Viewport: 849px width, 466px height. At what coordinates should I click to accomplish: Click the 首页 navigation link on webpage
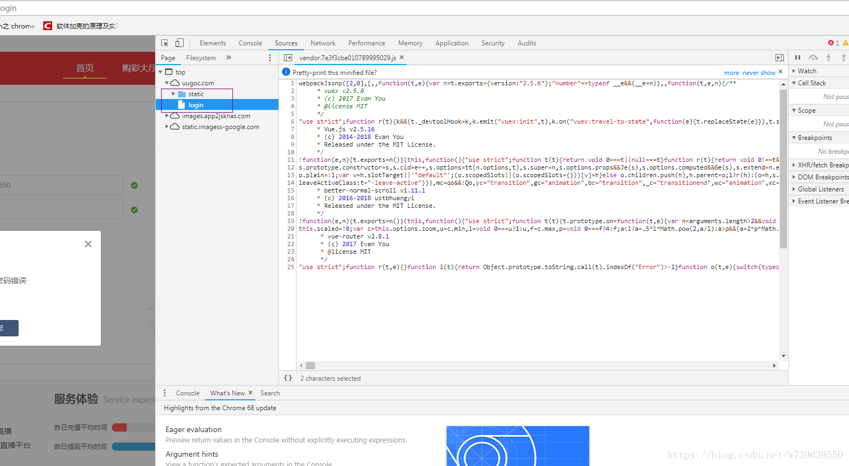tap(84, 68)
